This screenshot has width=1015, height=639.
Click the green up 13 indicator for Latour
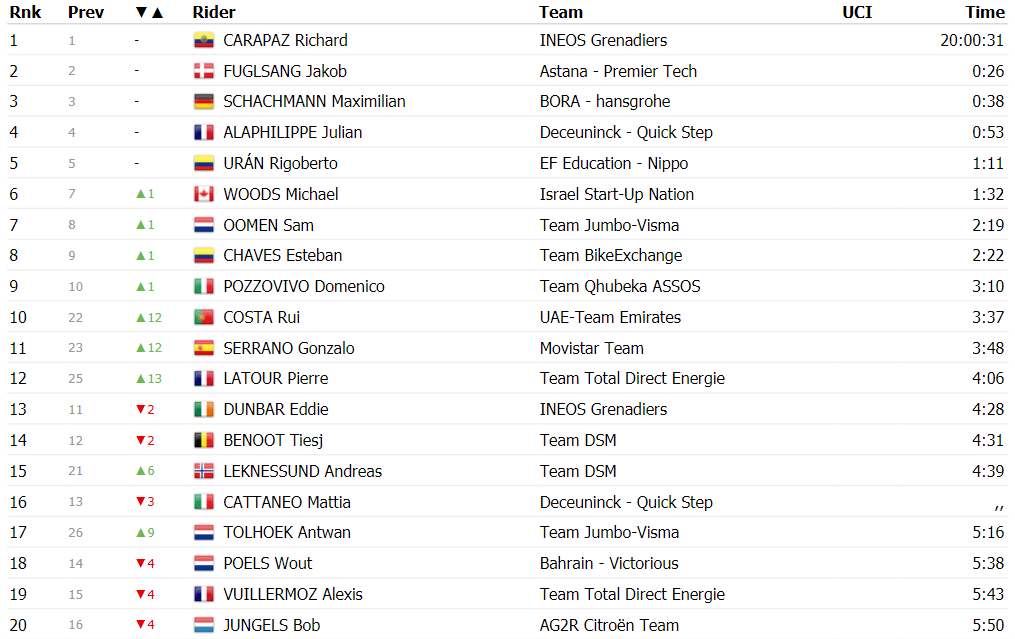[149, 379]
